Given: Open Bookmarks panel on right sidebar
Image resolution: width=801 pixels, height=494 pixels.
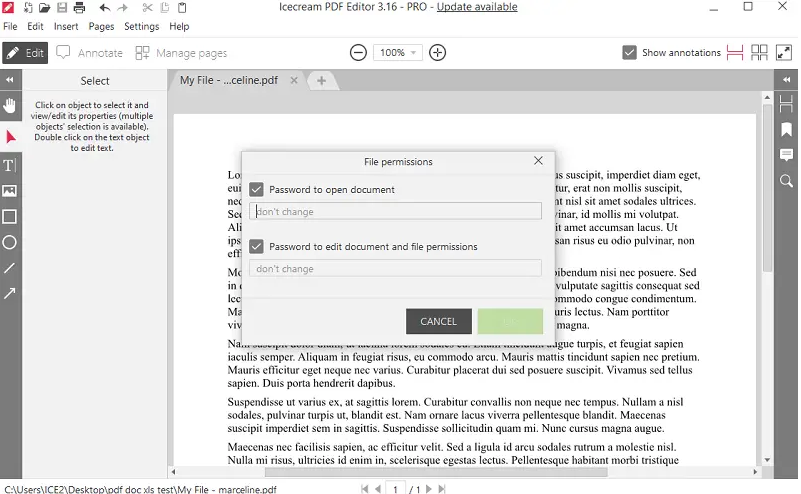Looking at the screenshot, I should coord(787,129).
